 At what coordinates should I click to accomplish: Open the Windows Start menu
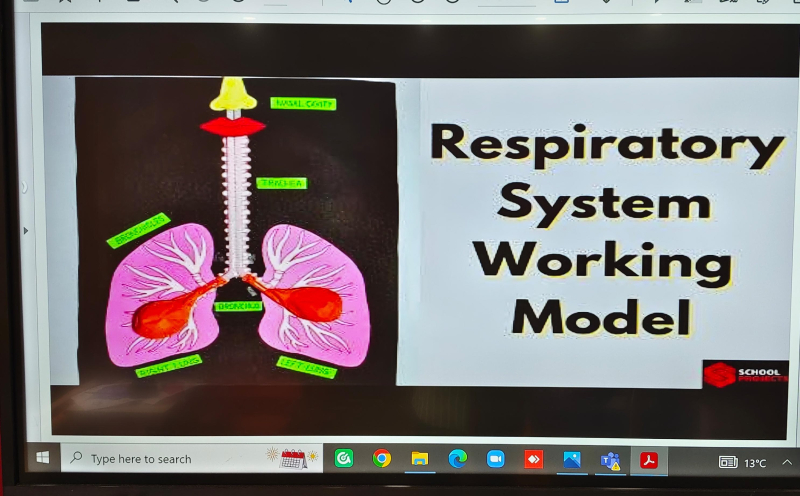(x=43, y=457)
